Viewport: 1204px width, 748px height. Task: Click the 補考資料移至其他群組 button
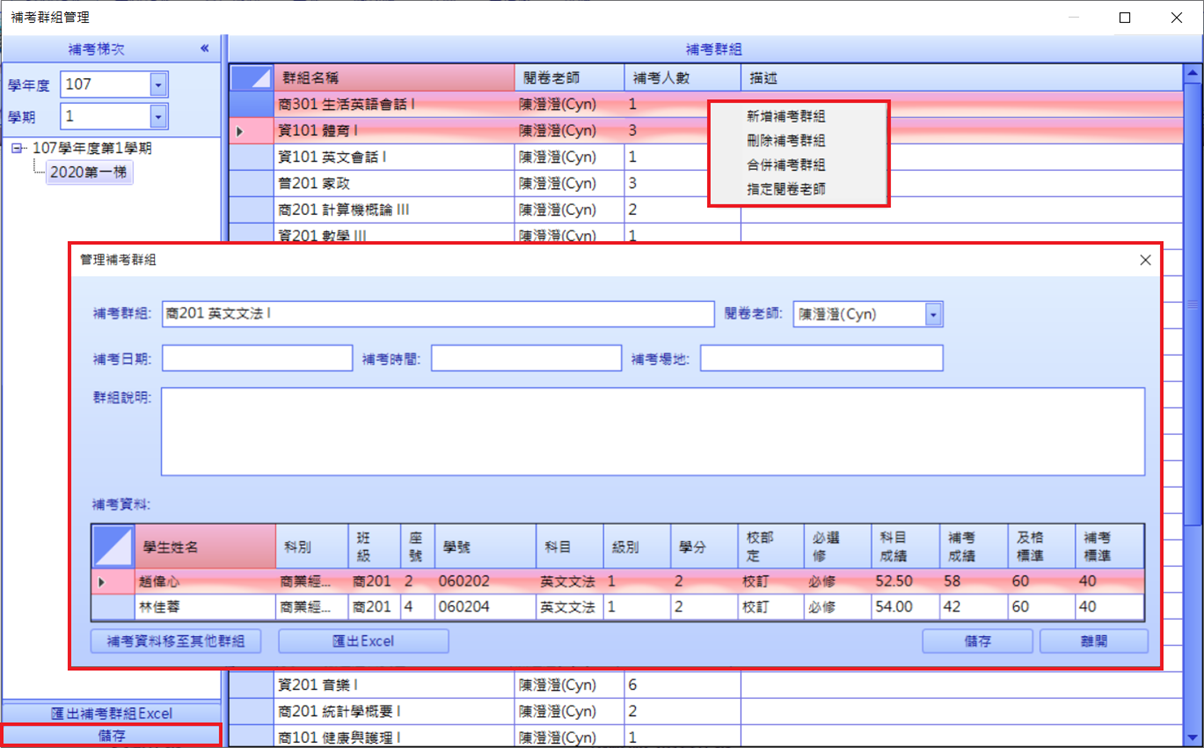(x=176, y=641)
